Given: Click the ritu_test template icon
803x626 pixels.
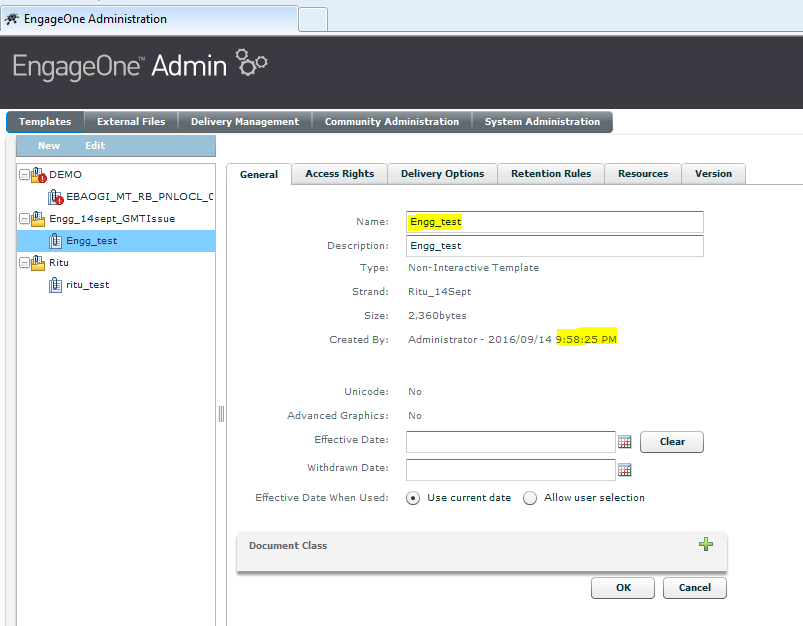Looking at the screenshot, I should pyautogui.click(x=55, y=285).
